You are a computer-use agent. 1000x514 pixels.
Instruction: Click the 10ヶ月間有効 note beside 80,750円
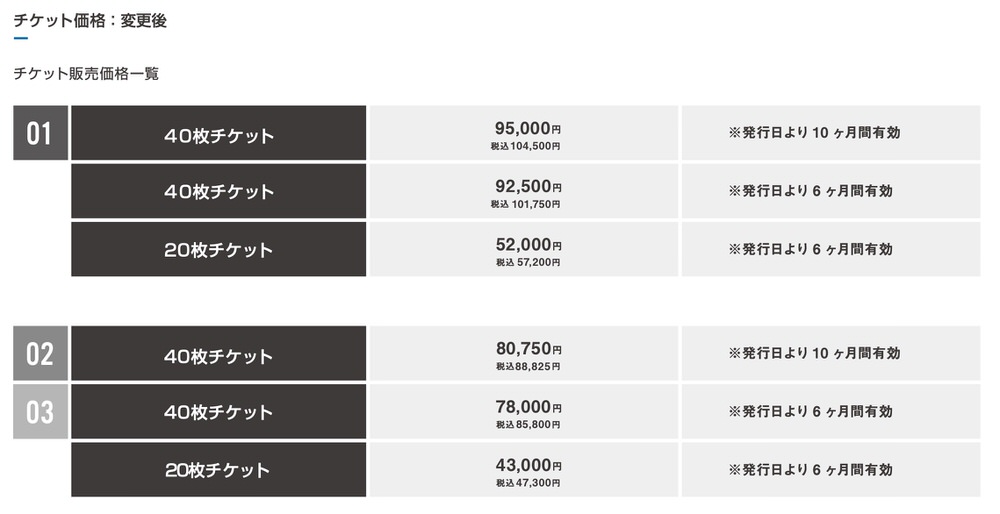pos(814,353)
